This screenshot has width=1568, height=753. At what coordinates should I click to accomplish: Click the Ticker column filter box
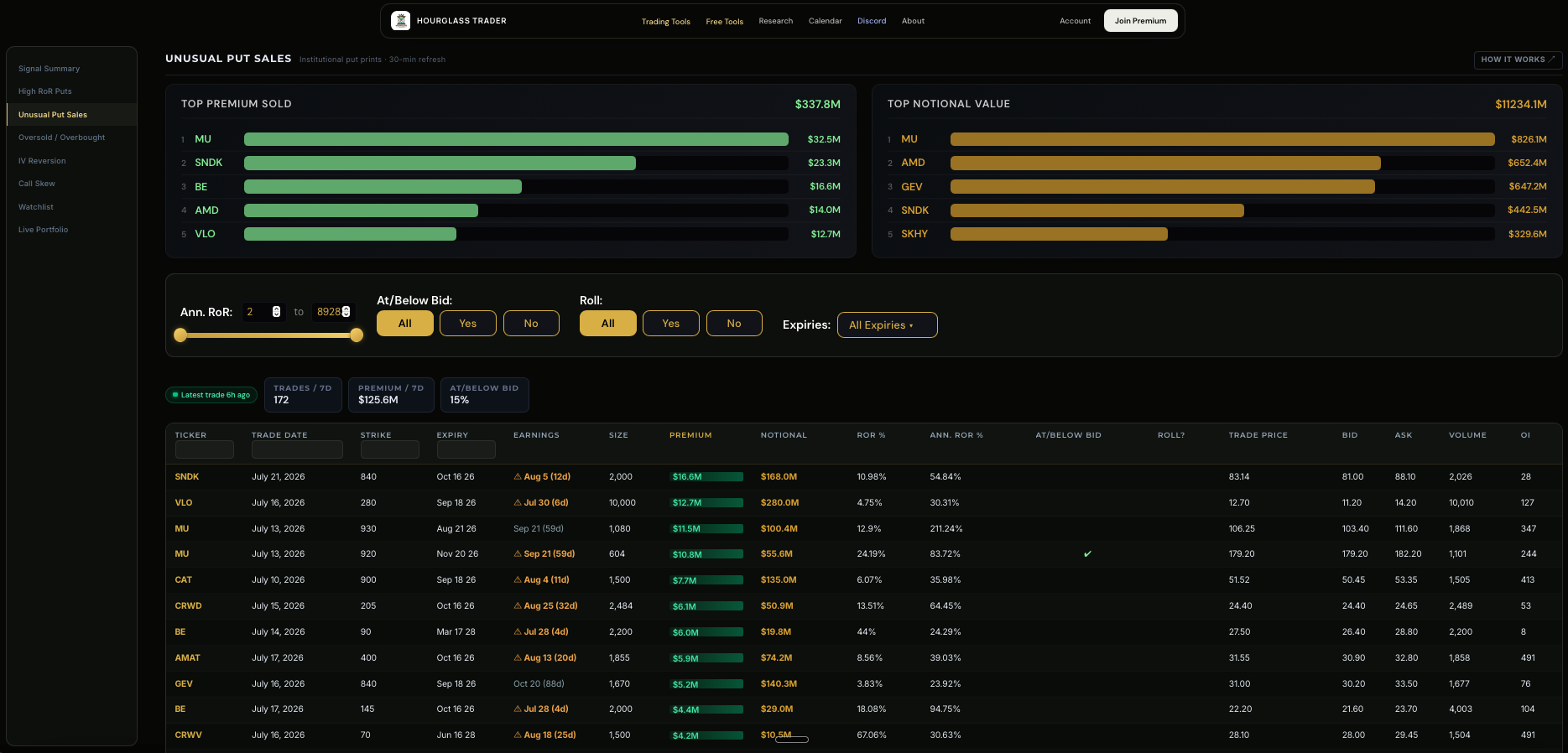(205, 449)
